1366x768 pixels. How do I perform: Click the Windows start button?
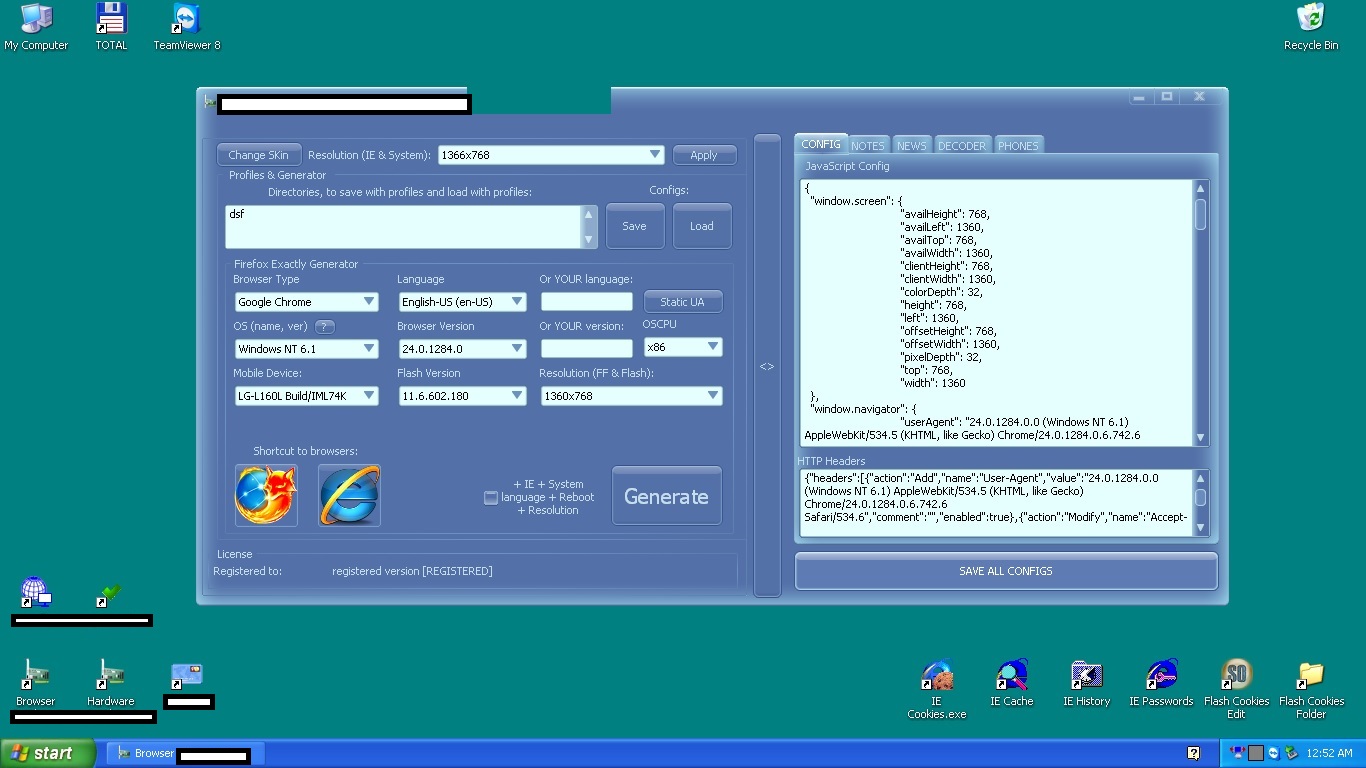(x=48, y=753)
